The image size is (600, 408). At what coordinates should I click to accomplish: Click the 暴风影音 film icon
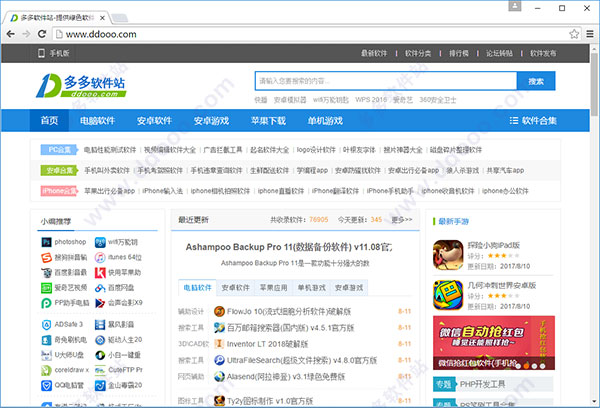point(100,325)
